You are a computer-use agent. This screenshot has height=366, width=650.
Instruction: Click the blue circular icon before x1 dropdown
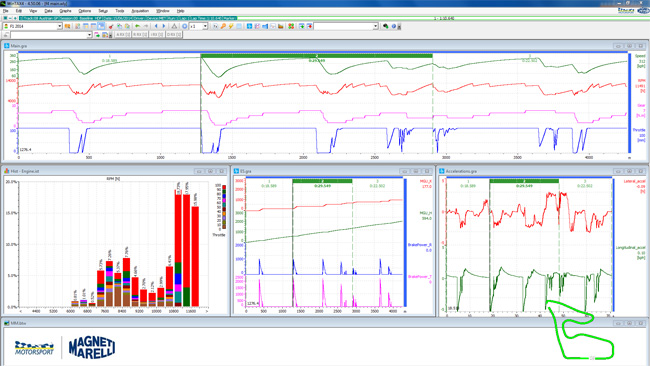pyautogui.click(x=184, y=26)
